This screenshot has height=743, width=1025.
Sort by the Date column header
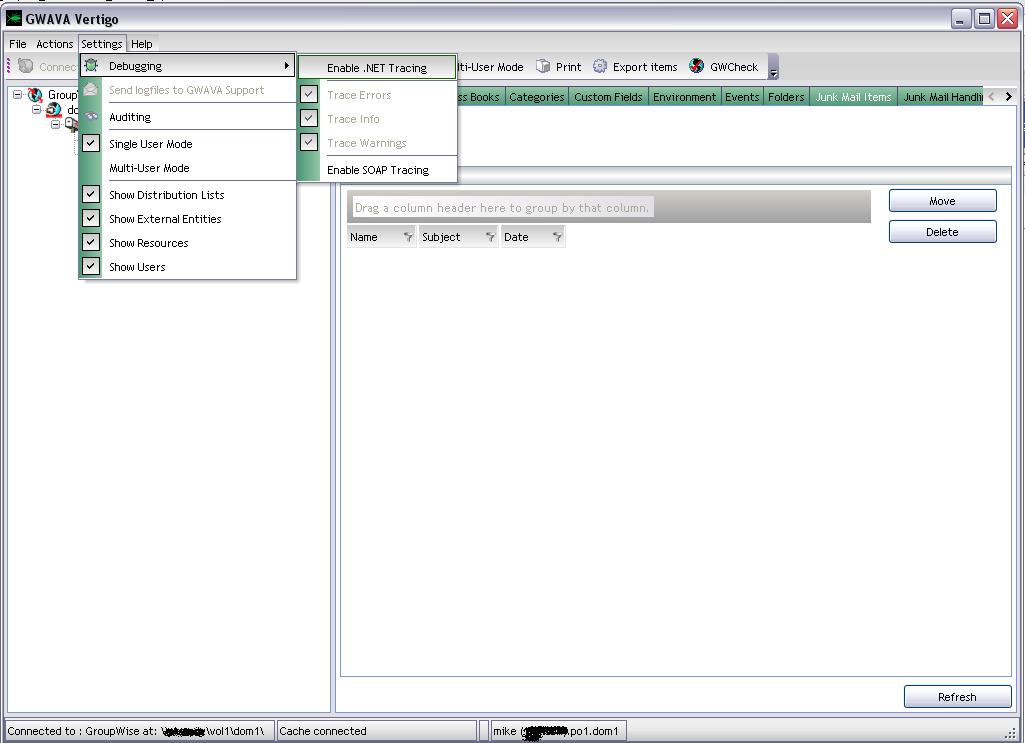(533, 237)
